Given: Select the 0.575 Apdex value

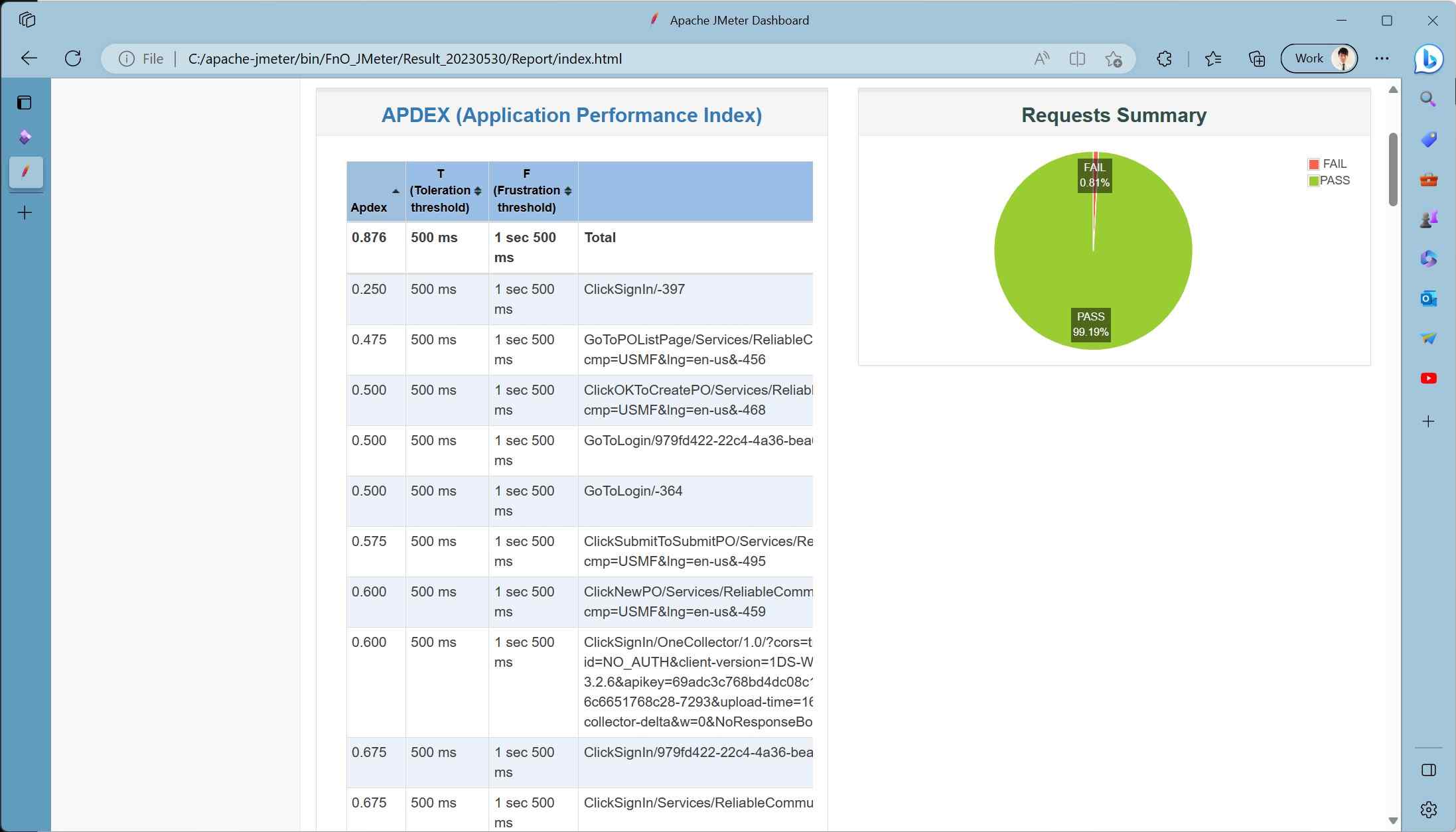Looking at the screenshot, I should (x=369, y=541).
